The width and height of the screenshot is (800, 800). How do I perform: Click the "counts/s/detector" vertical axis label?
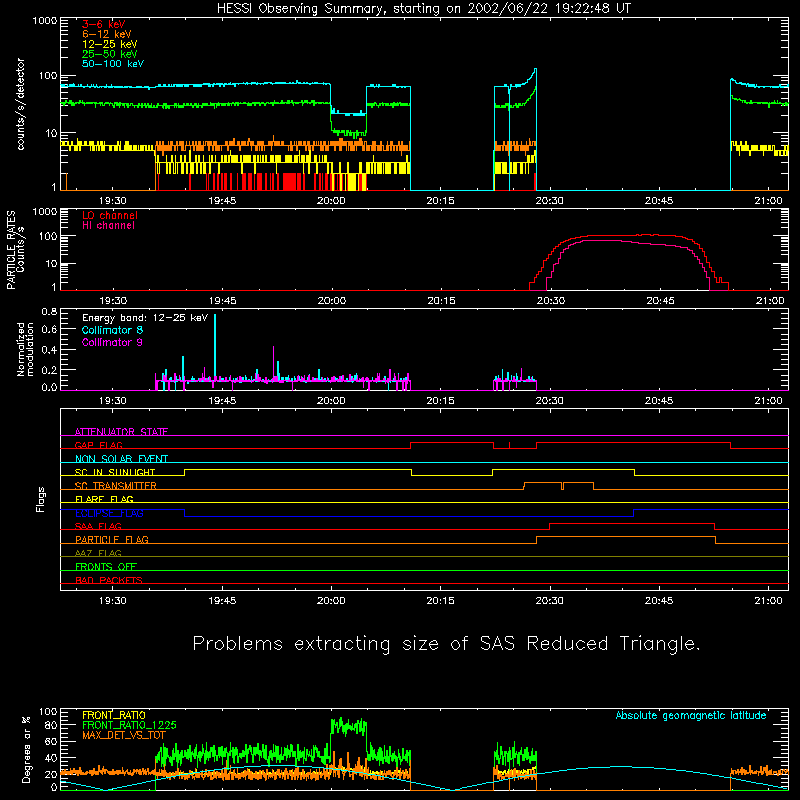tap(20, 104)
